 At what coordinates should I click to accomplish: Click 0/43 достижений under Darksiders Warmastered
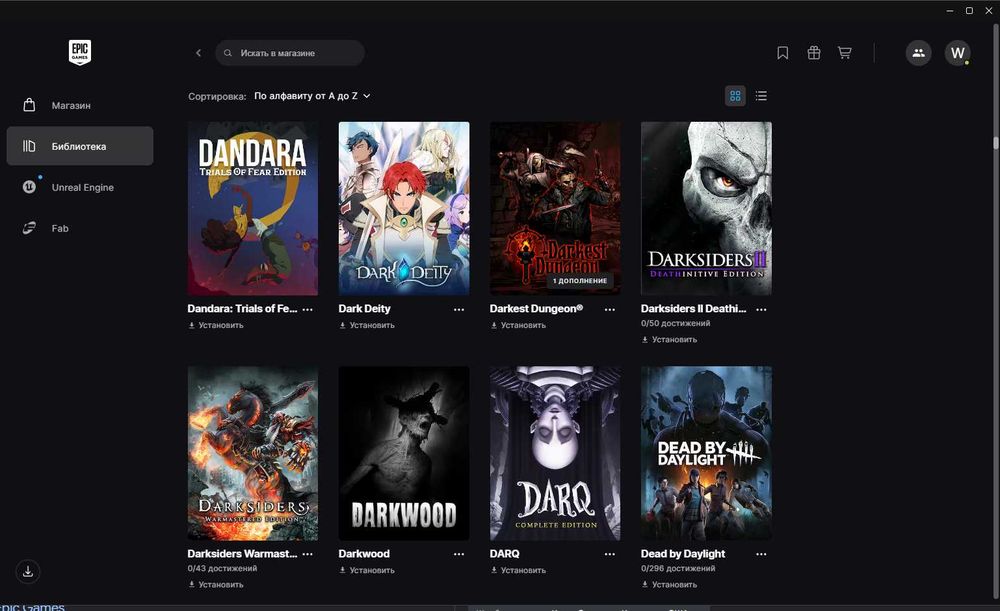[223, 568]
